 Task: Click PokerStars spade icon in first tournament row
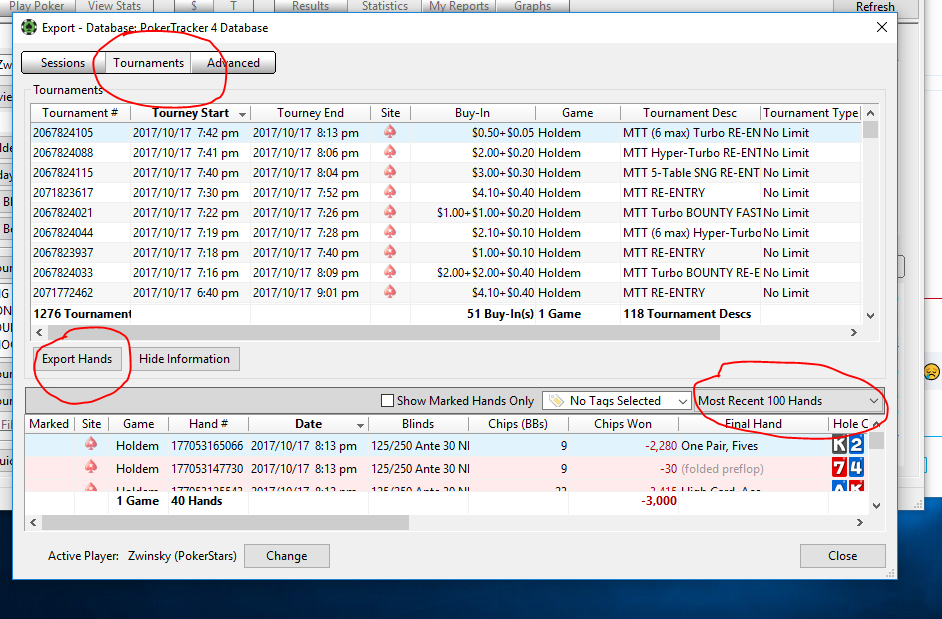click(x=390, y=132)
